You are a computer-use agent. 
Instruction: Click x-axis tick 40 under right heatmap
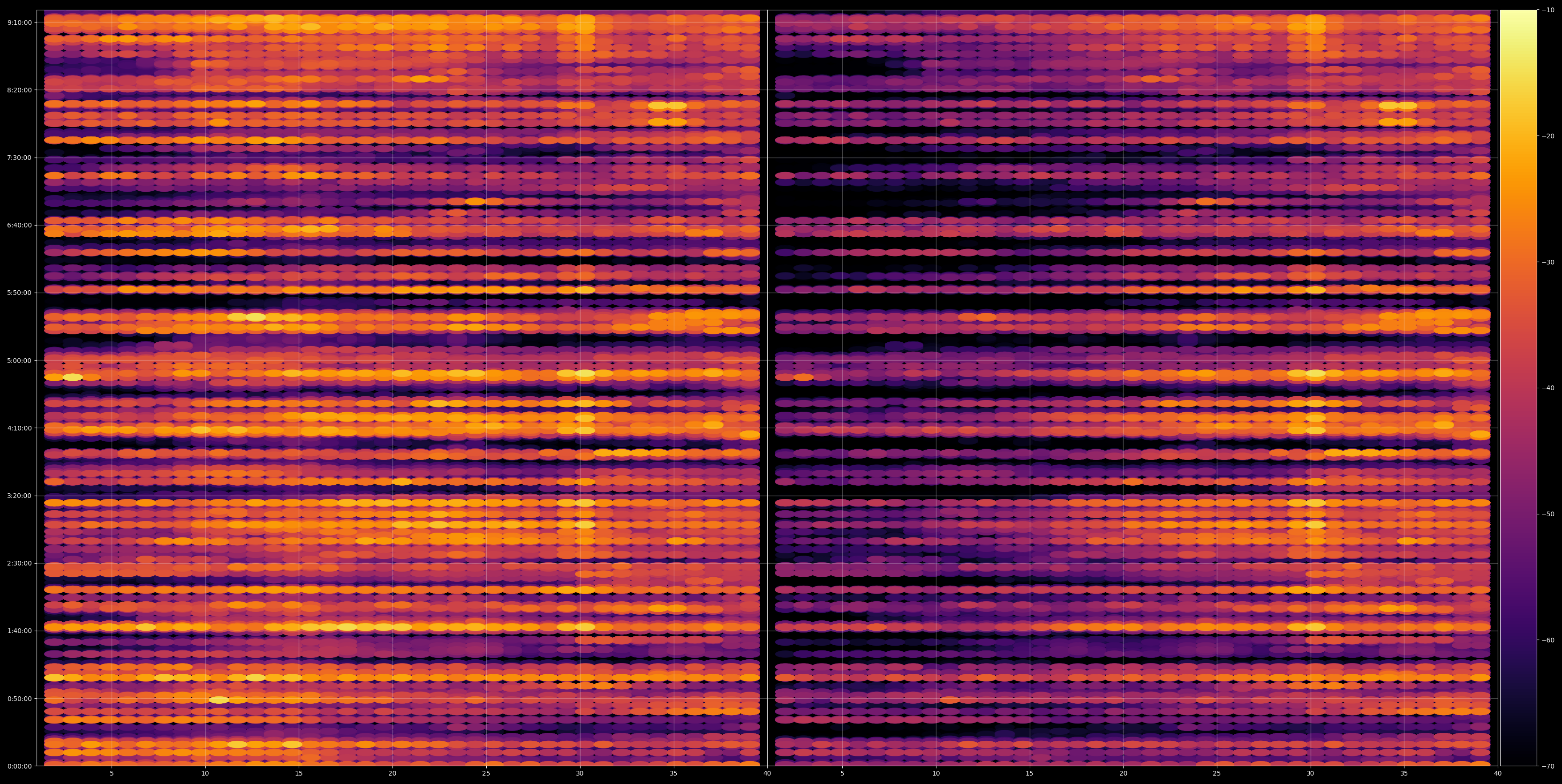point(1498,774)
